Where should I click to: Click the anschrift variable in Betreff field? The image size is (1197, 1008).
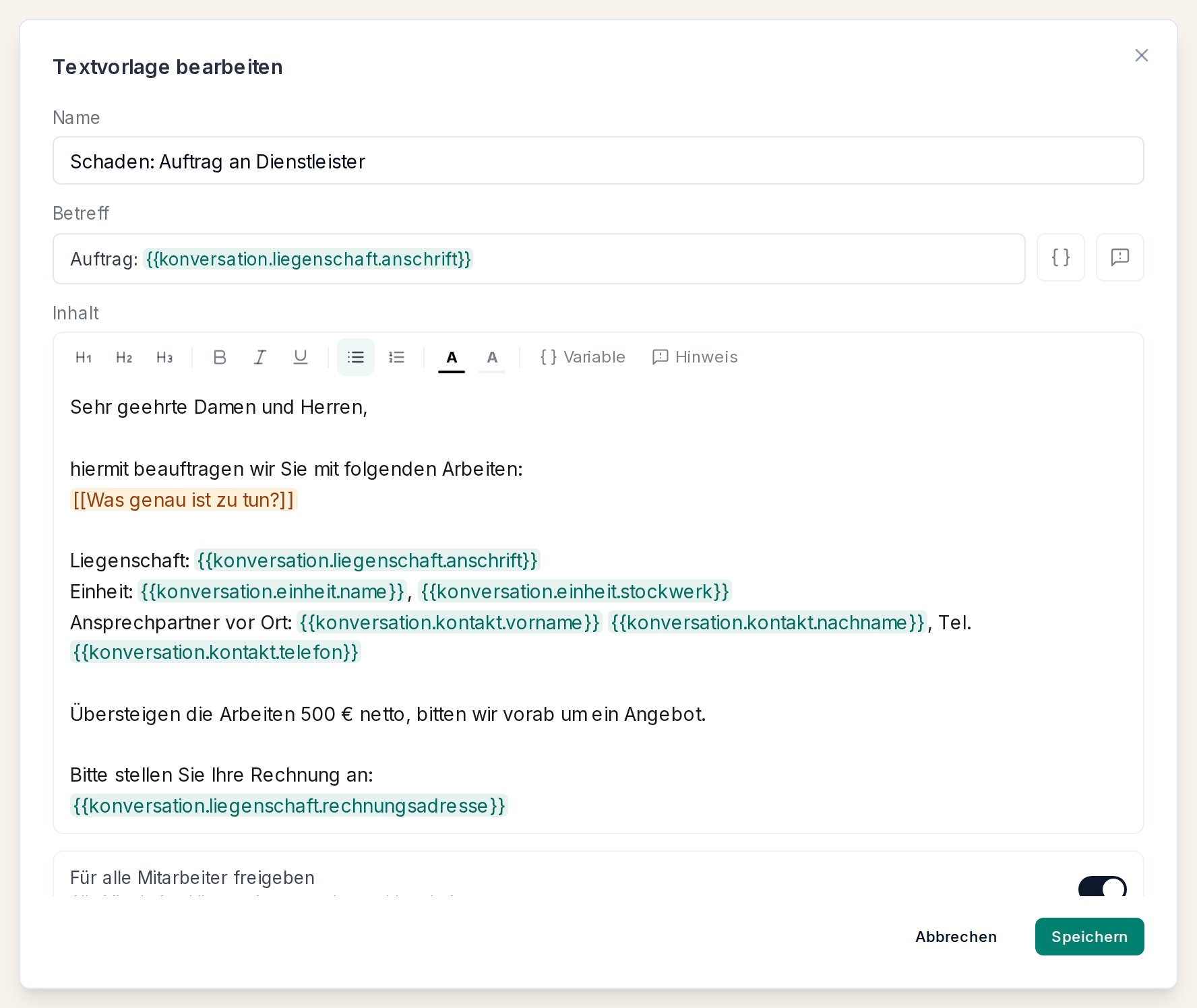tap(308, 259)
